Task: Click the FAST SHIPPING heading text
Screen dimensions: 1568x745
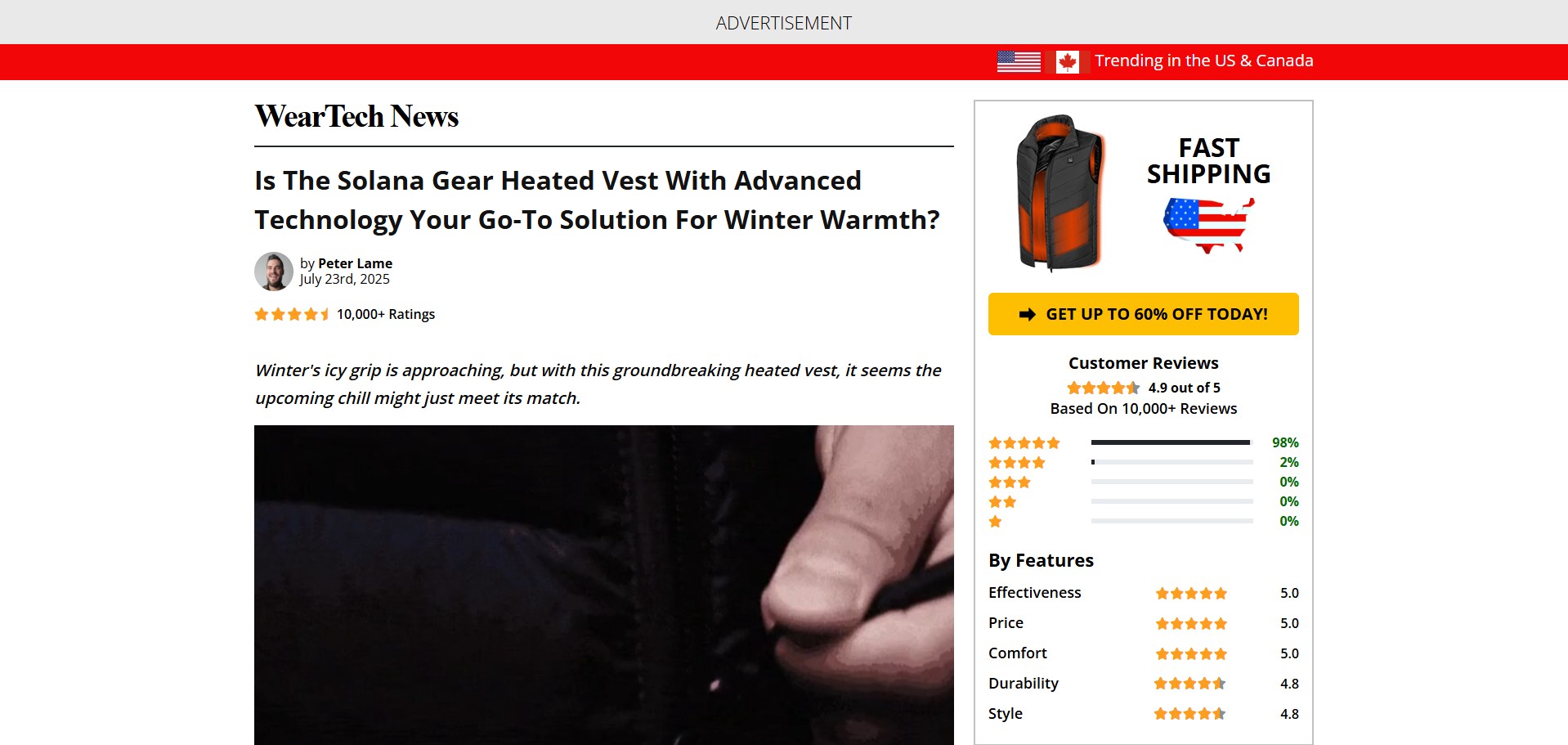Action: click(1208, 161)
